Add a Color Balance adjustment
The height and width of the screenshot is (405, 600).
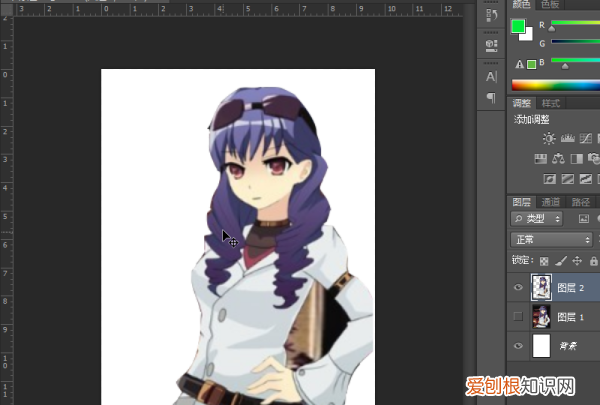coord(559,159)
